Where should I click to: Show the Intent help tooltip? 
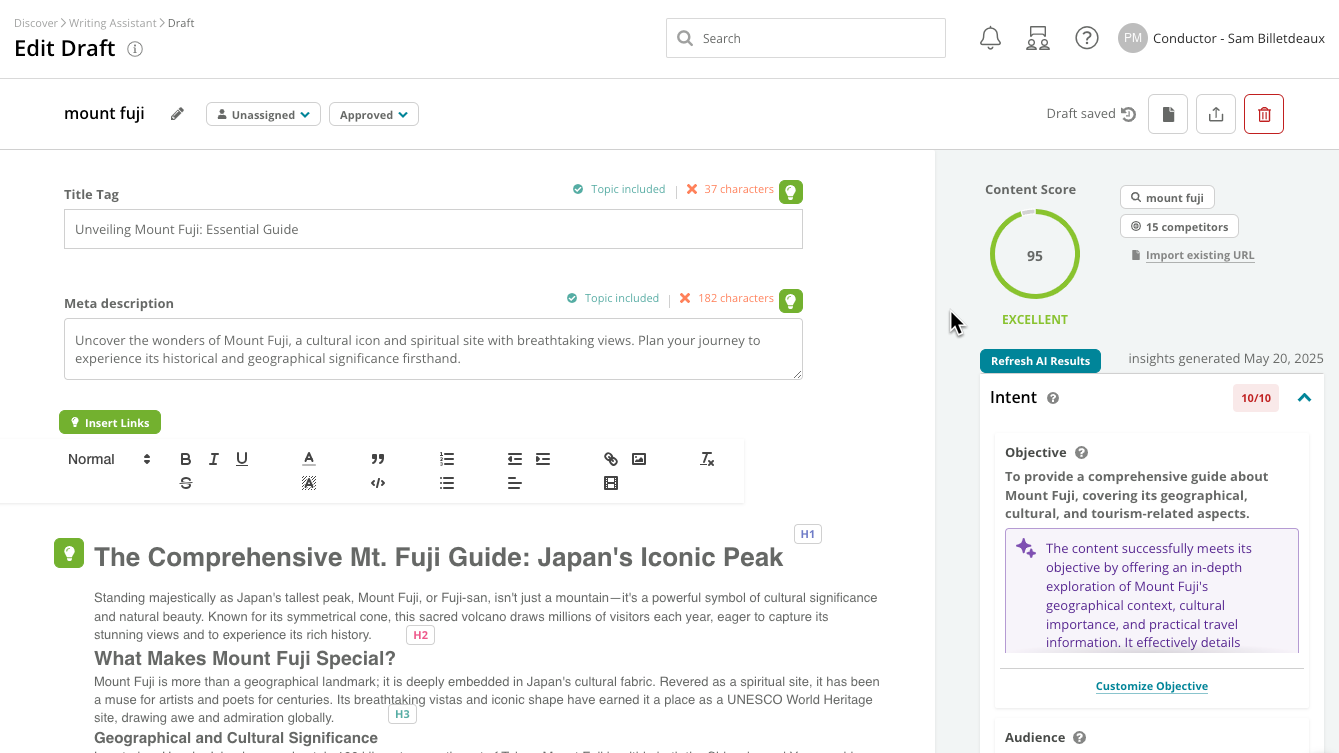1053,398
